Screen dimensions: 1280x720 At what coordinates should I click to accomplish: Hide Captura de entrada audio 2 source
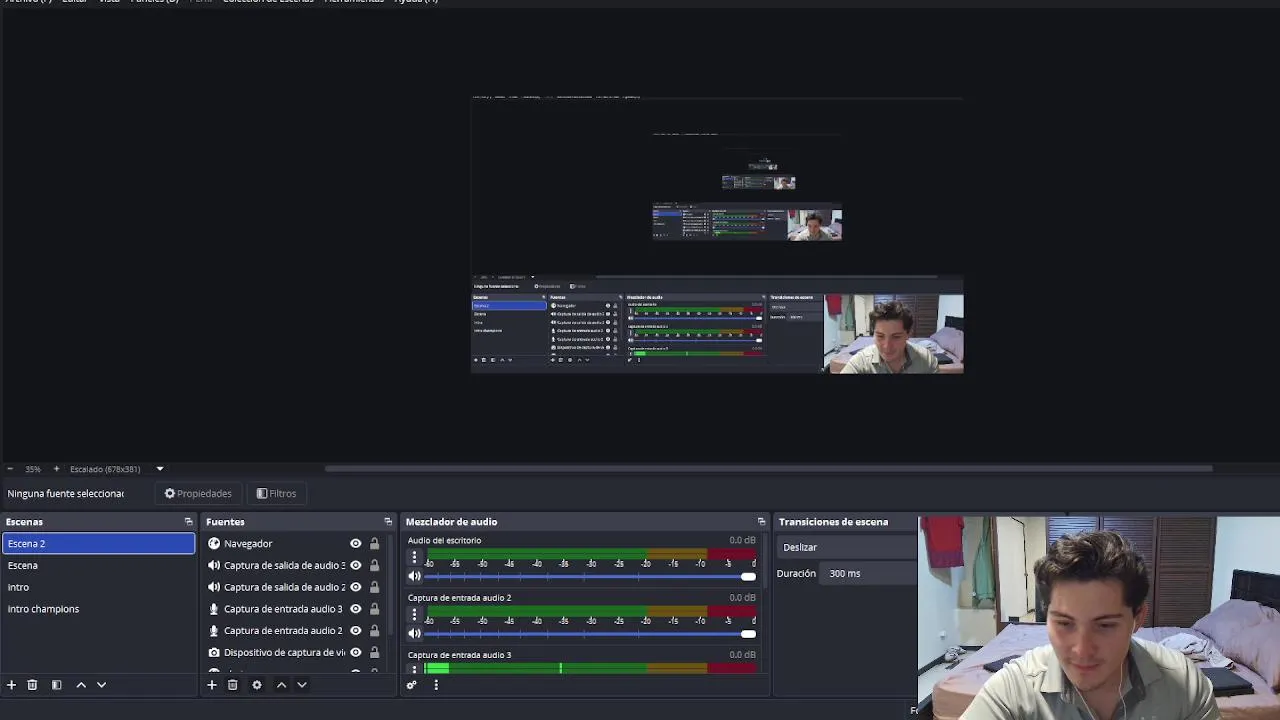[355, 631]
